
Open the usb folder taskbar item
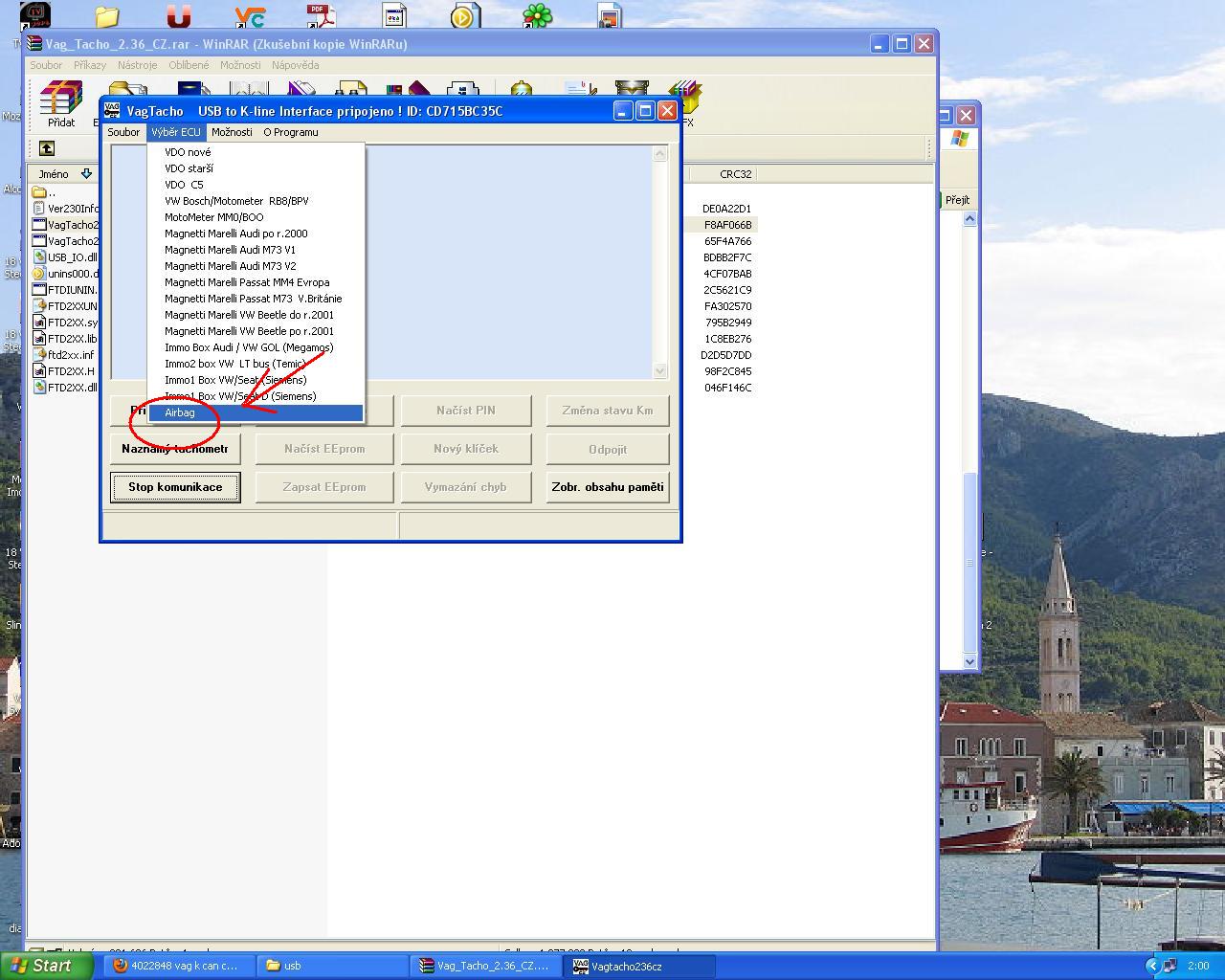coord(332,966)
